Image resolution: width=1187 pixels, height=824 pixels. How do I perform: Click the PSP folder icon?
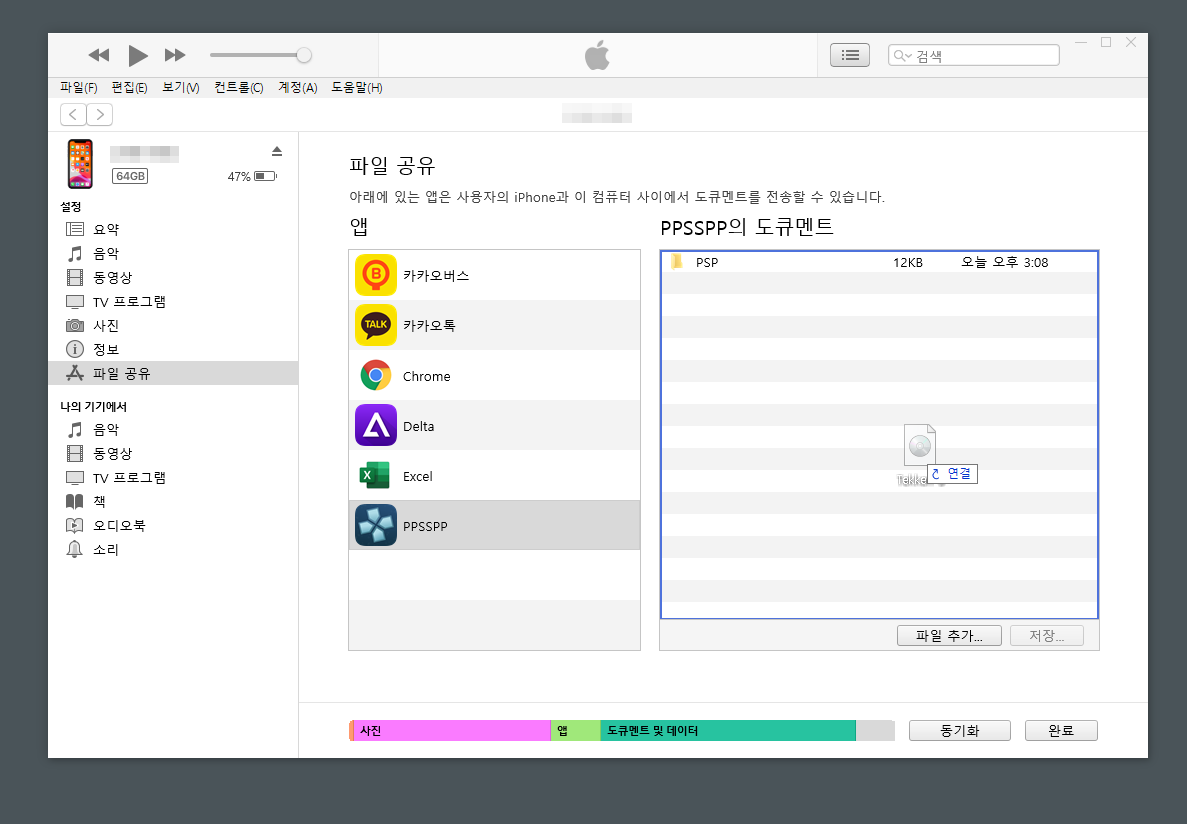point(677,262)
